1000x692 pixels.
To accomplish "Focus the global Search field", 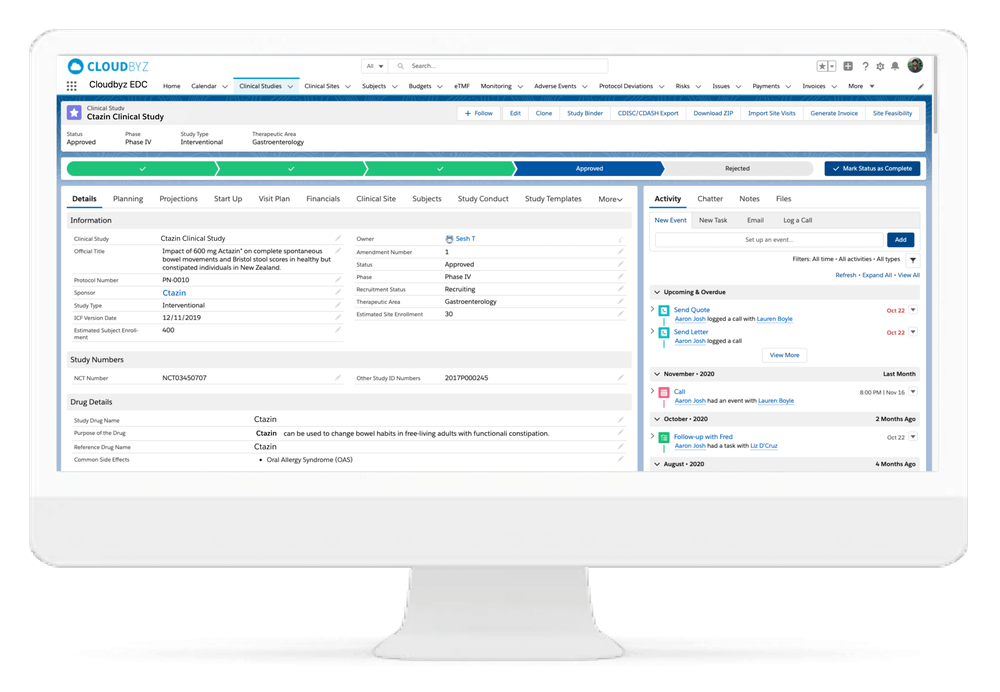I will point(499,66).
